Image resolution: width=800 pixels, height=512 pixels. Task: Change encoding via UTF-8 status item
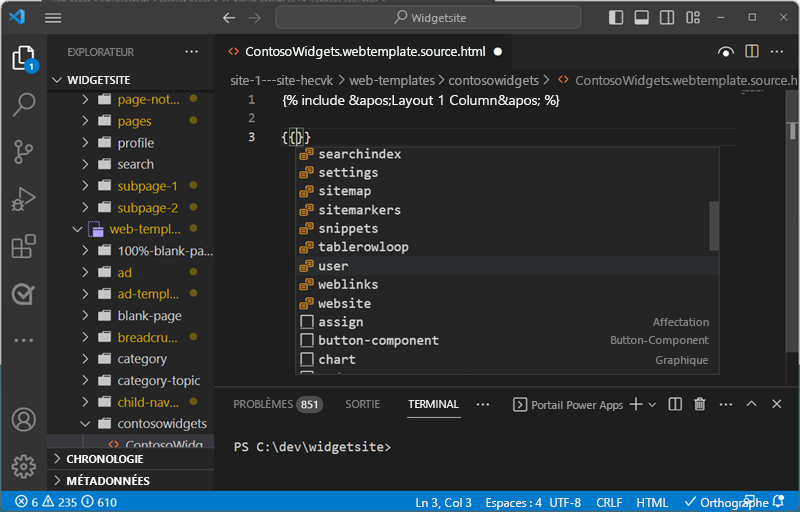point(565,503)
